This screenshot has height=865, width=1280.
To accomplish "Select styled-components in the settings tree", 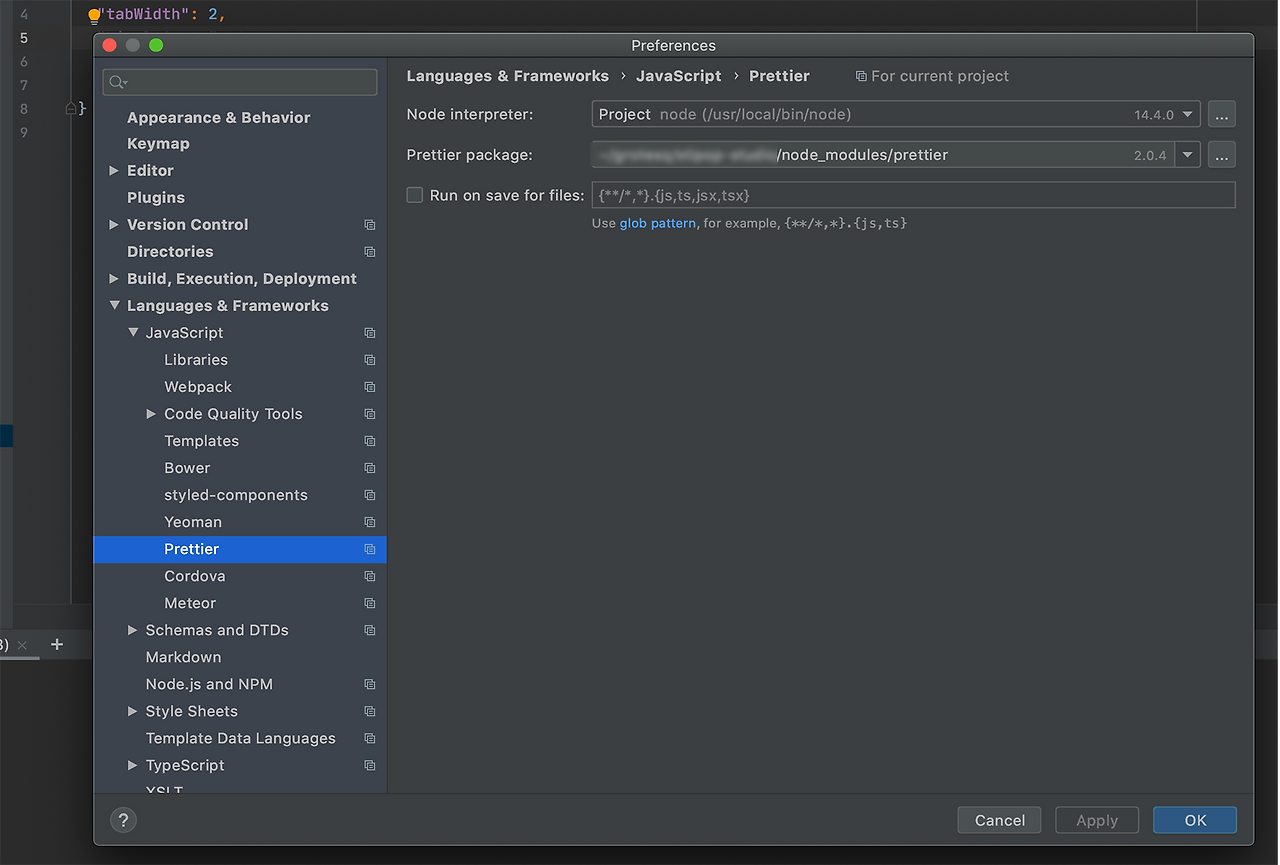I will 236,495.
